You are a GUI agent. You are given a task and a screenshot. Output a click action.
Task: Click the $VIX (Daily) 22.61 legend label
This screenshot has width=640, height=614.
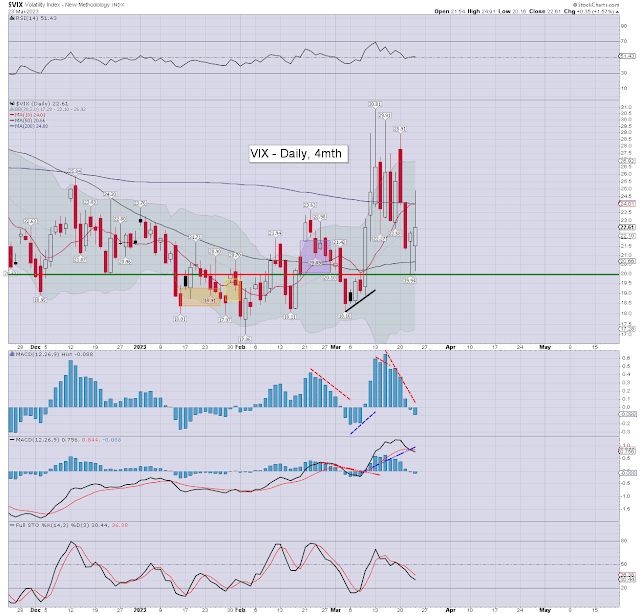pyautogui.click(x=42, y=104)
